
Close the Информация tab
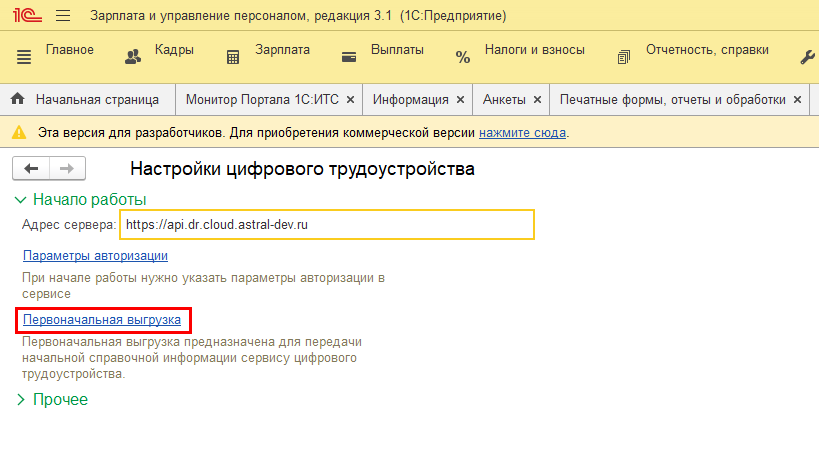[x=460, y=100]
